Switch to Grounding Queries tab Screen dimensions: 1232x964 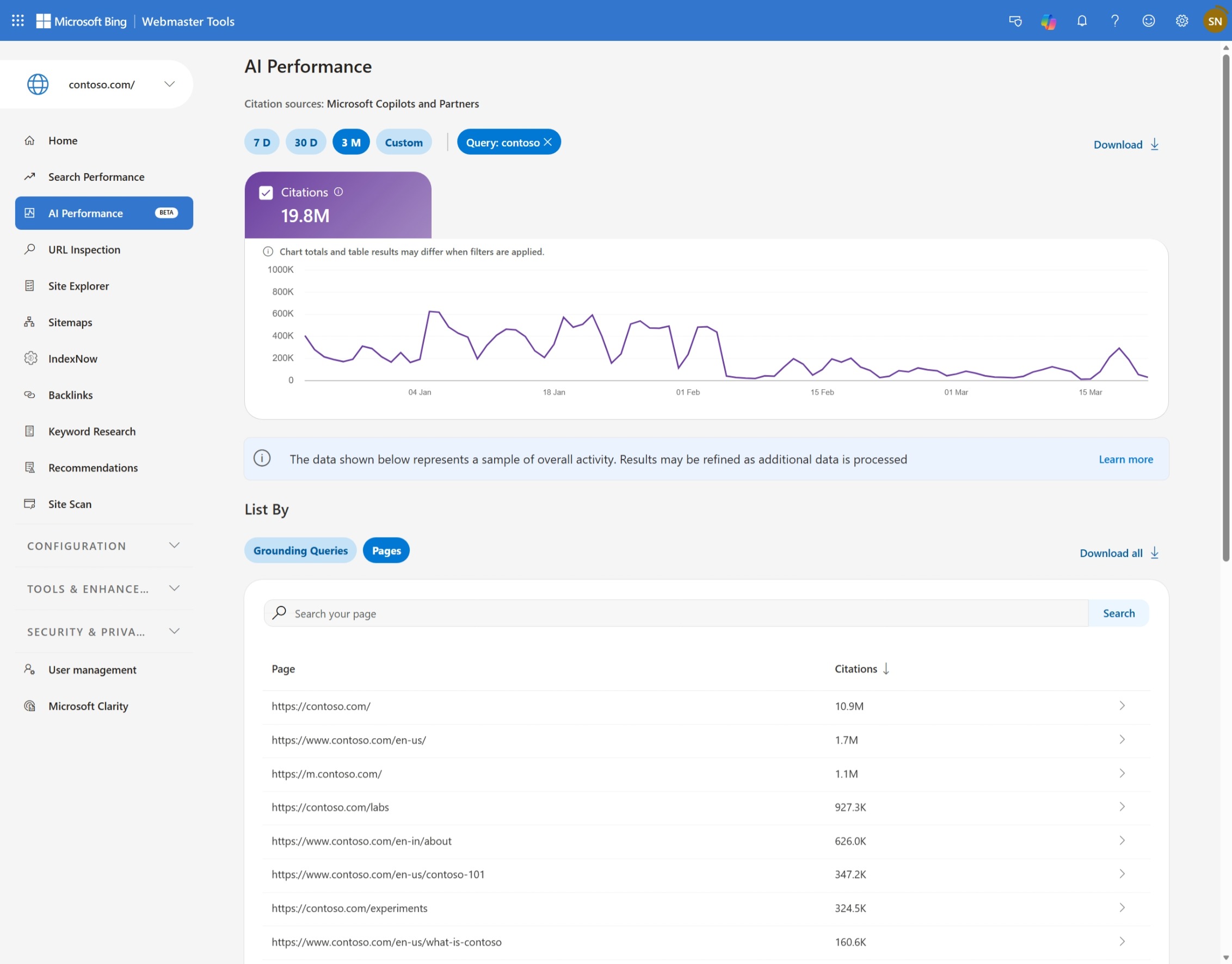[300, 550]
